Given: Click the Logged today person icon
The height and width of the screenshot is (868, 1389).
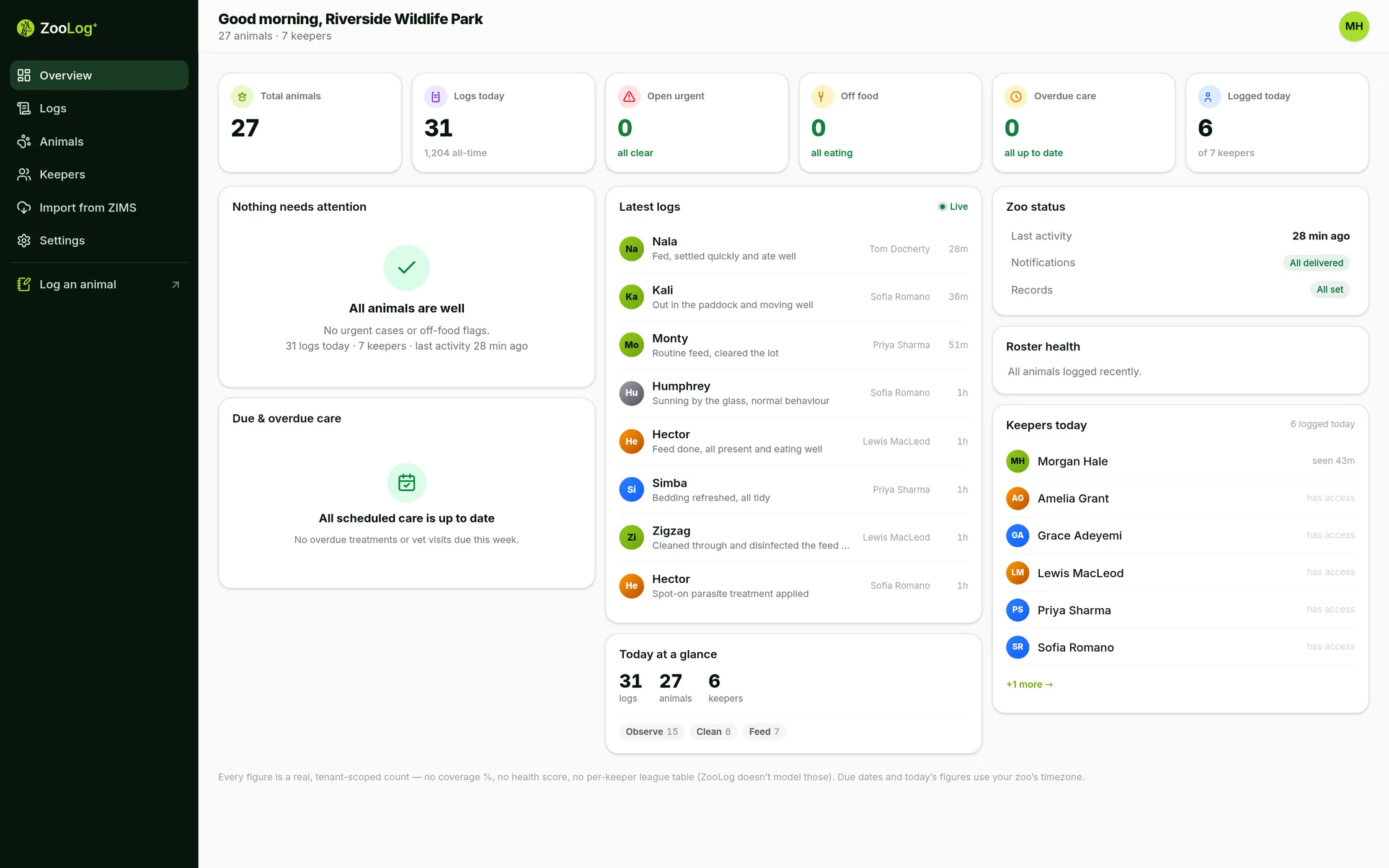Looking at the screenshot, I should (x=1209, y=97).
